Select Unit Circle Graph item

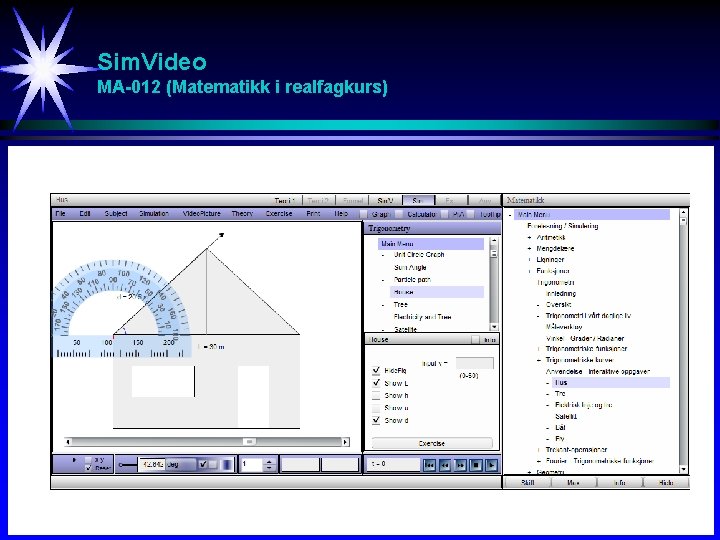[x=419, y=254]
